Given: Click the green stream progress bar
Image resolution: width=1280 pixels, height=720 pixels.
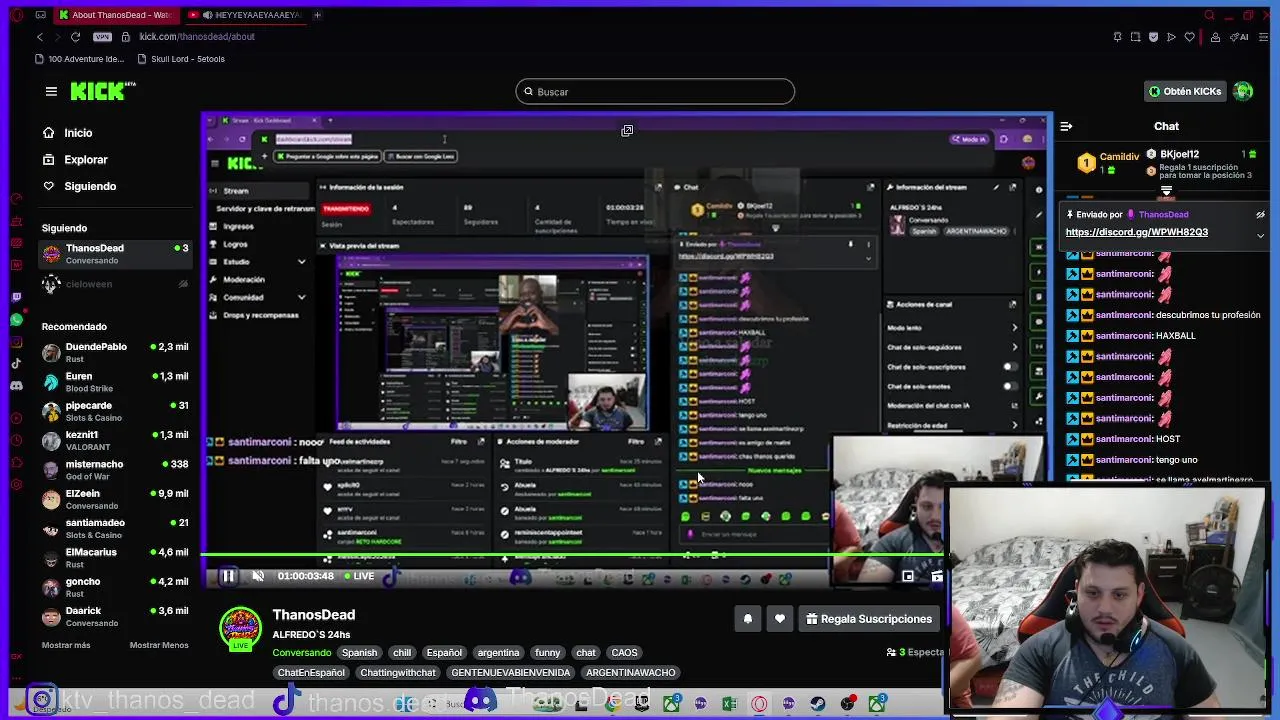Looking at the screenshot, I should 572,554.
